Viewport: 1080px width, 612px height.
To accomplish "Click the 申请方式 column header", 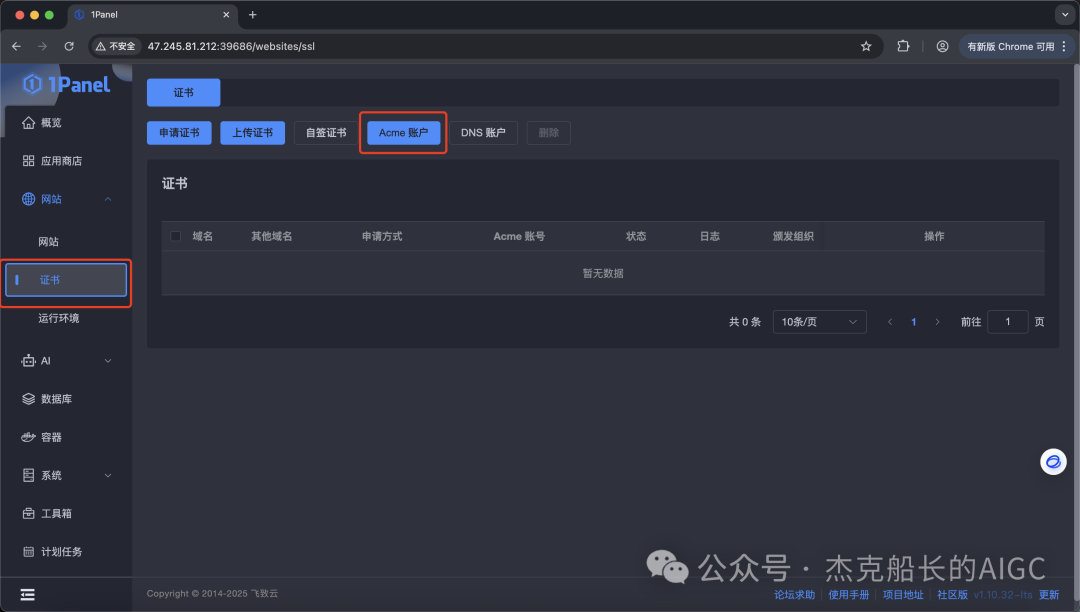I will point(382,236).
